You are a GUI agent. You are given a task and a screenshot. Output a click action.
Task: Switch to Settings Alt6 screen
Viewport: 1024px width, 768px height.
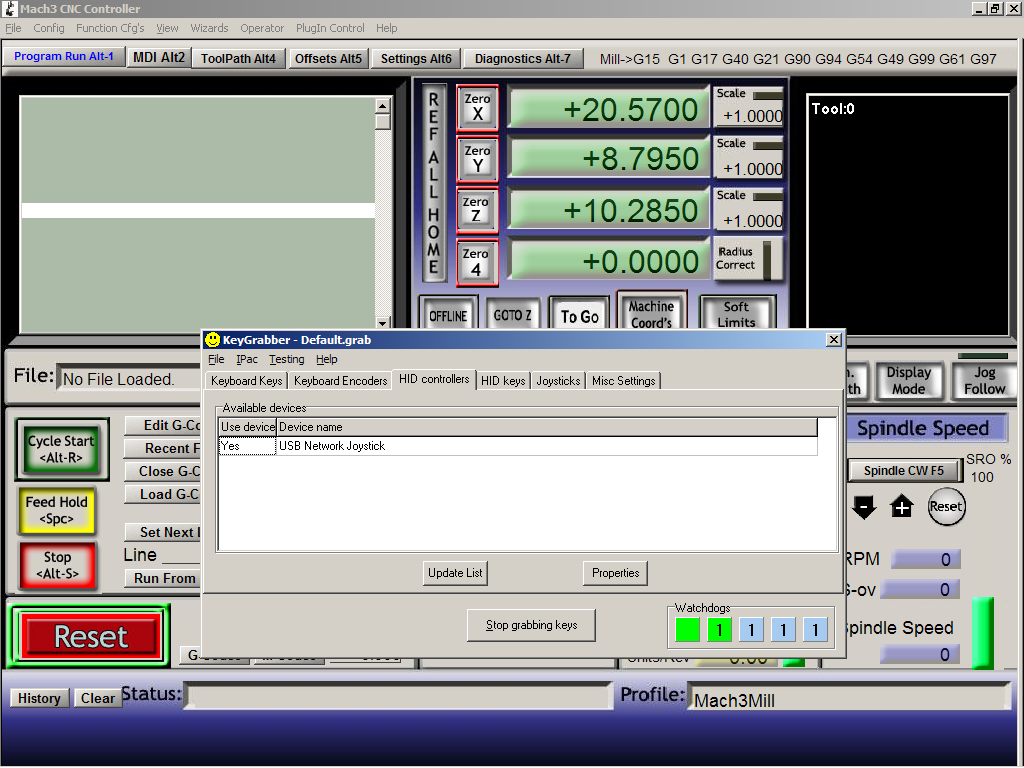point(416,58)
